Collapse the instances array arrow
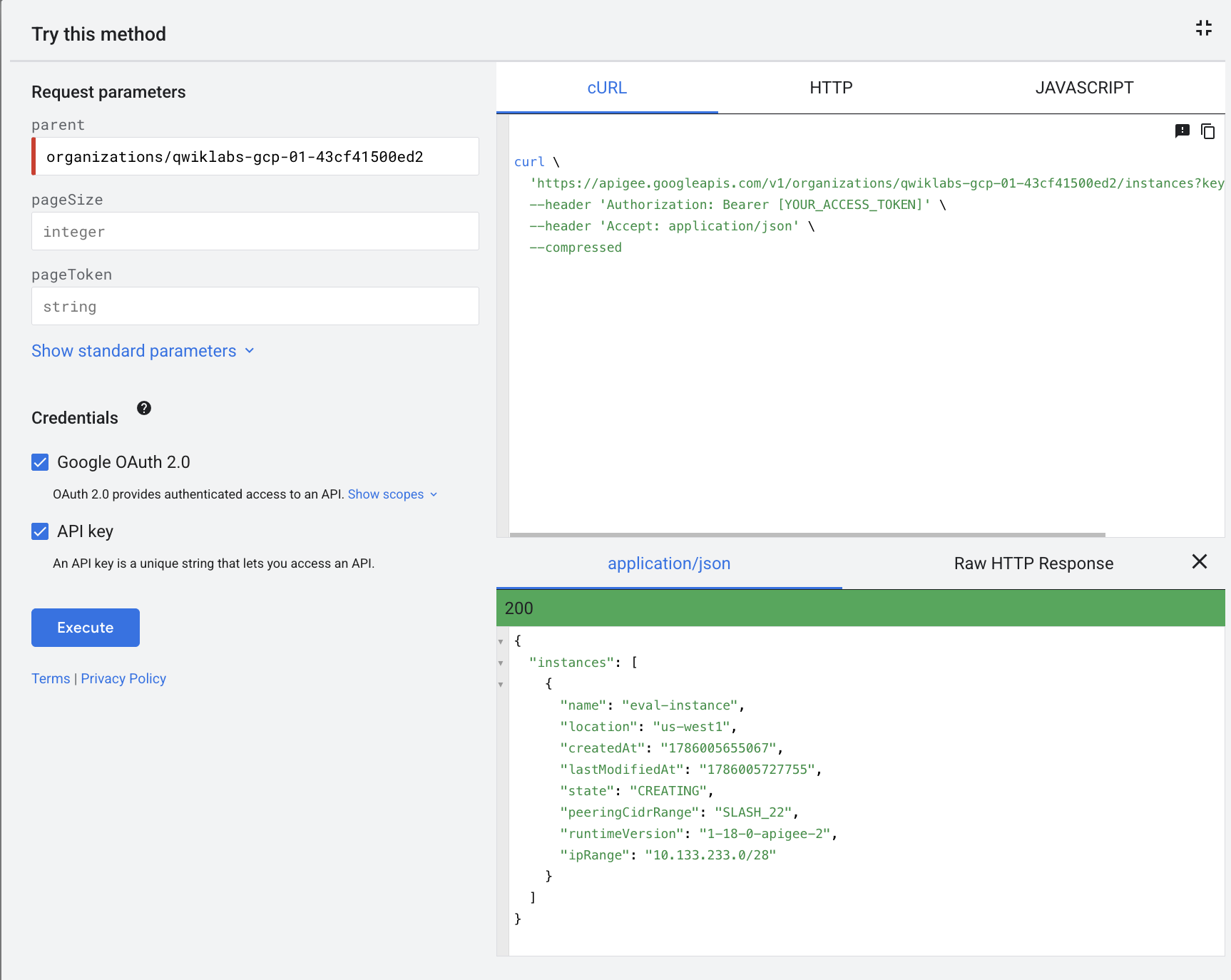 click(x=501, y=663)
